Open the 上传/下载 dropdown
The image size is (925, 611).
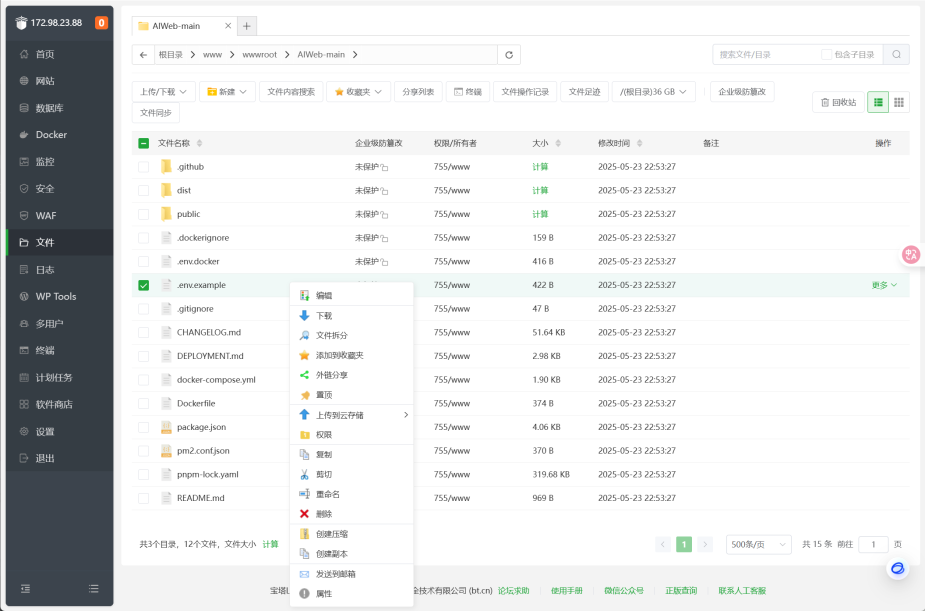pos(163,92)
